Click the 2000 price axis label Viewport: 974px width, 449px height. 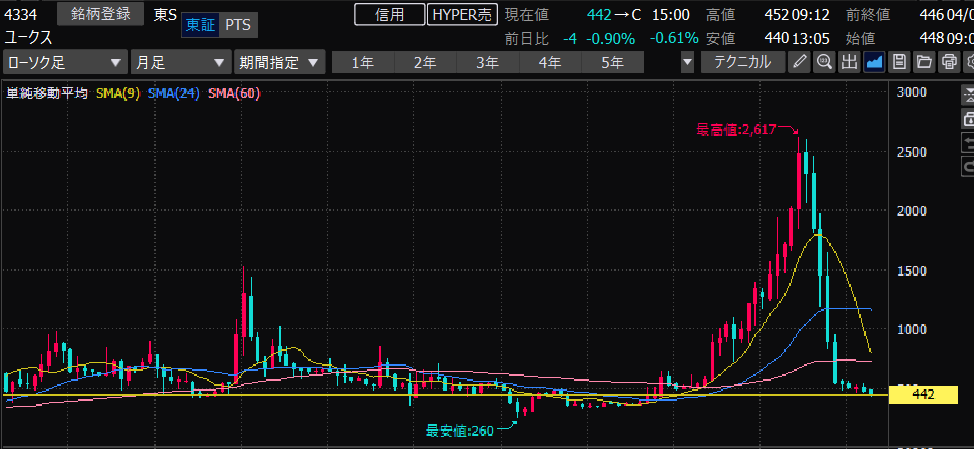click(x=912, y=211)
